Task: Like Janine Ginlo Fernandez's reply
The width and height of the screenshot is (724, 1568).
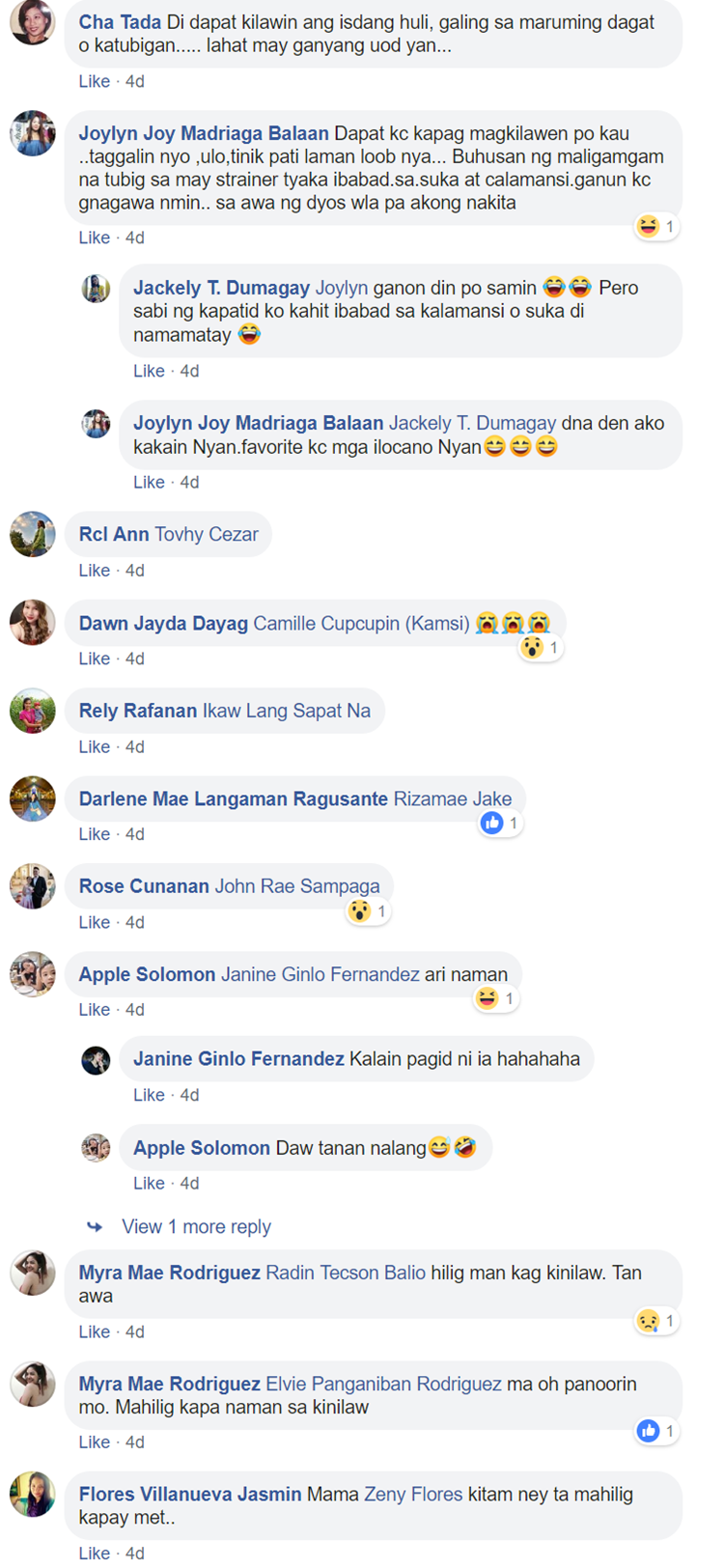Action: pyautogui.click(x=149, y=1096)
